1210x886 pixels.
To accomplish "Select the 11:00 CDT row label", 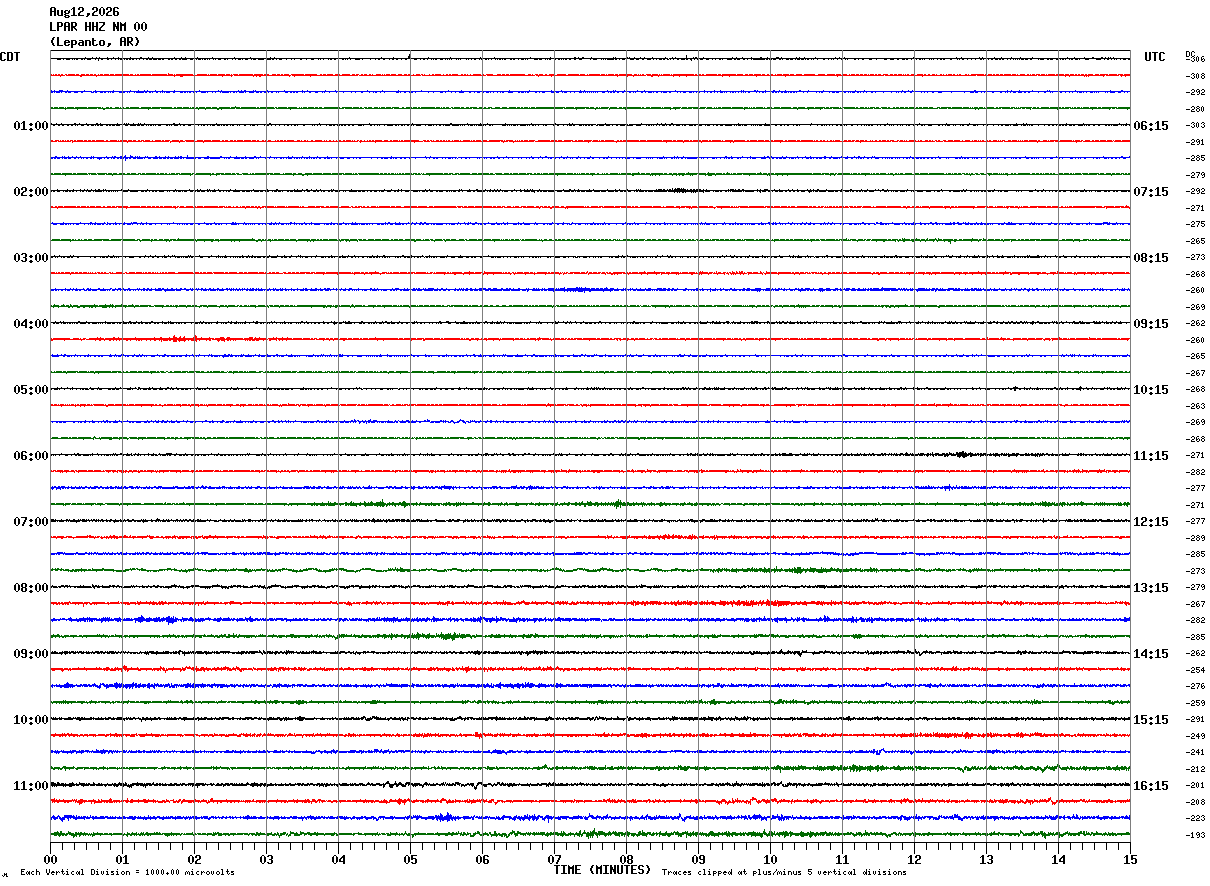I will click(31, 786).
